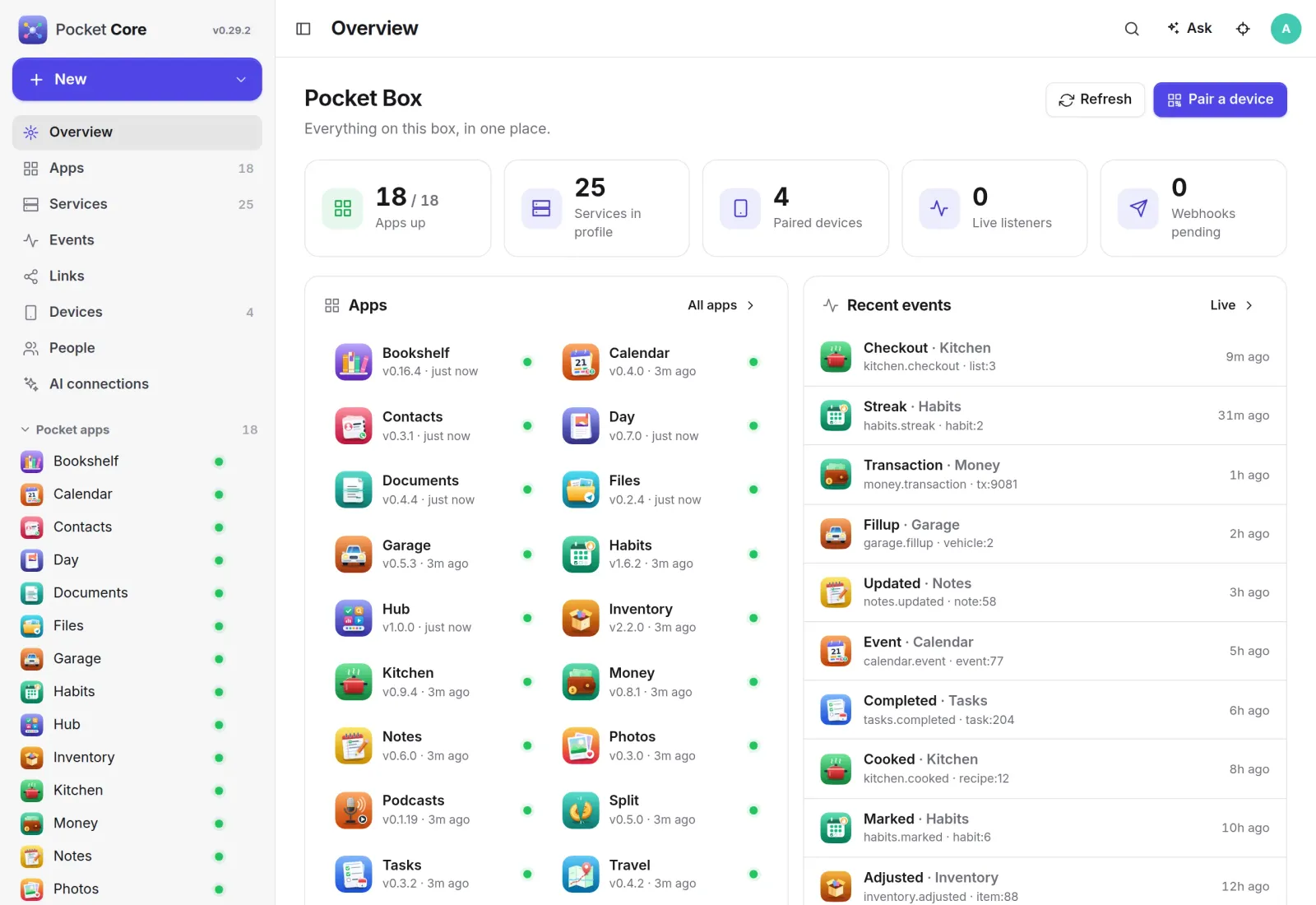This screenshot has width=1316, height=905.
Task: Click the Garage icon in sidebar list
Action: 32,659
